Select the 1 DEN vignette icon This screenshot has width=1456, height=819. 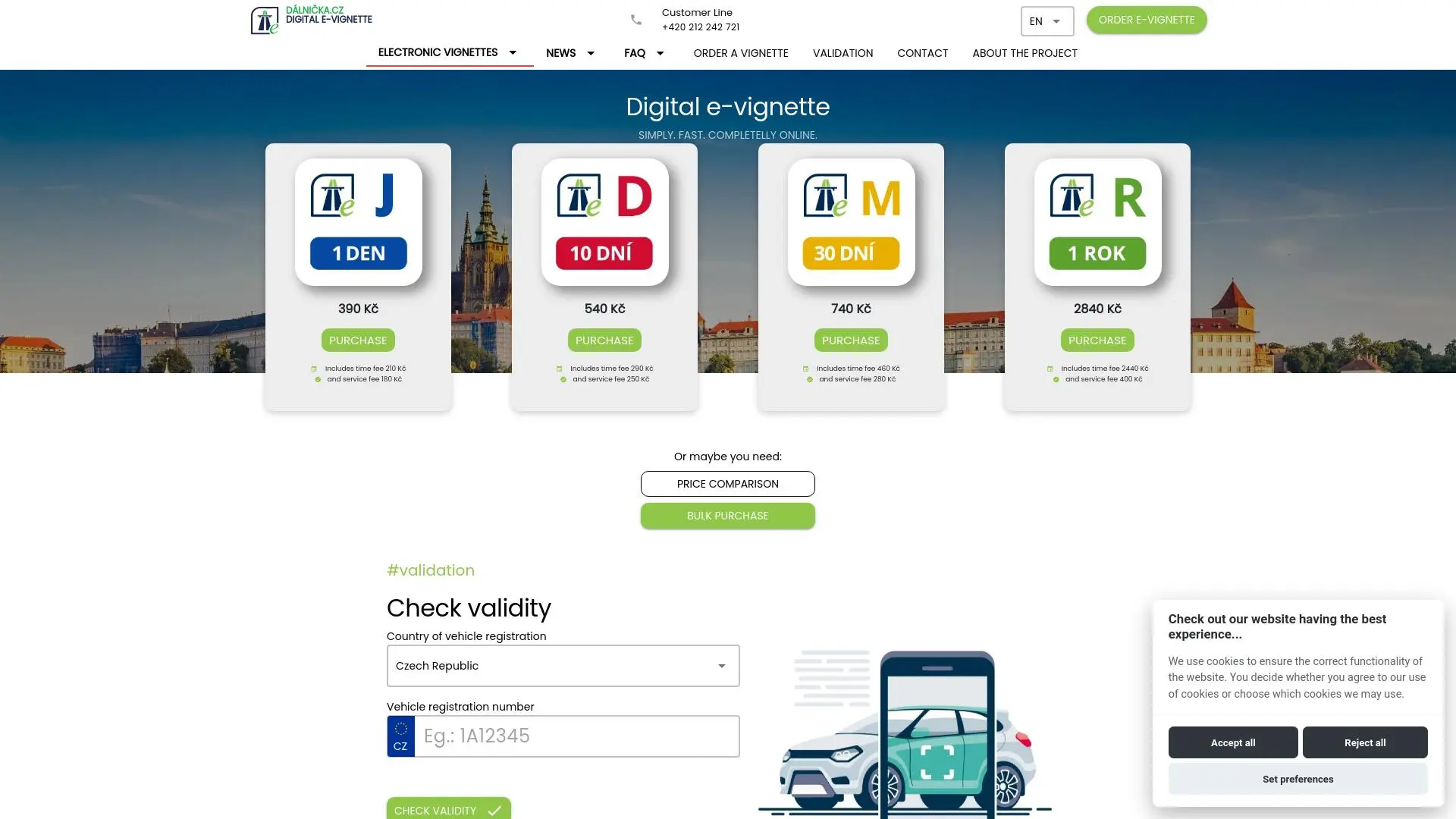(358, 222)
